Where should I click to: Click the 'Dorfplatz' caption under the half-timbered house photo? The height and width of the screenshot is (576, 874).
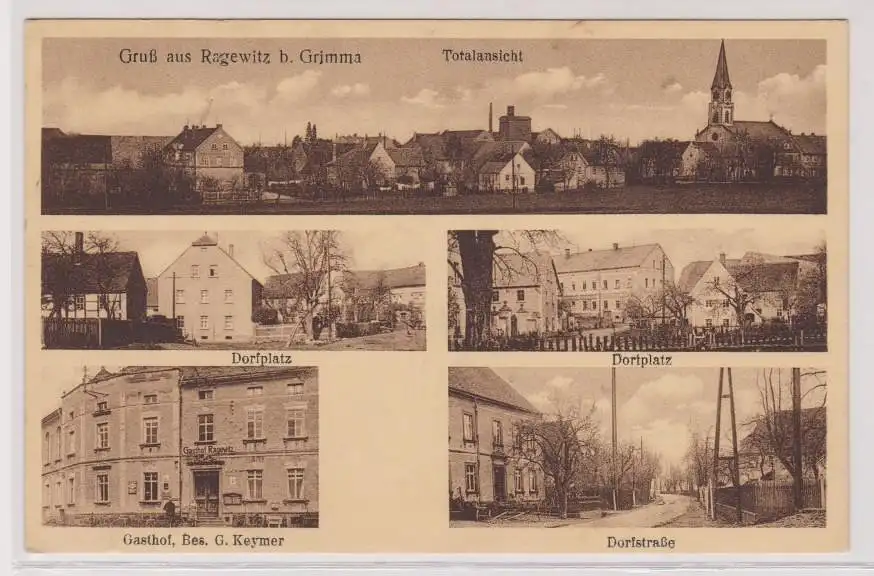point(261,359)
